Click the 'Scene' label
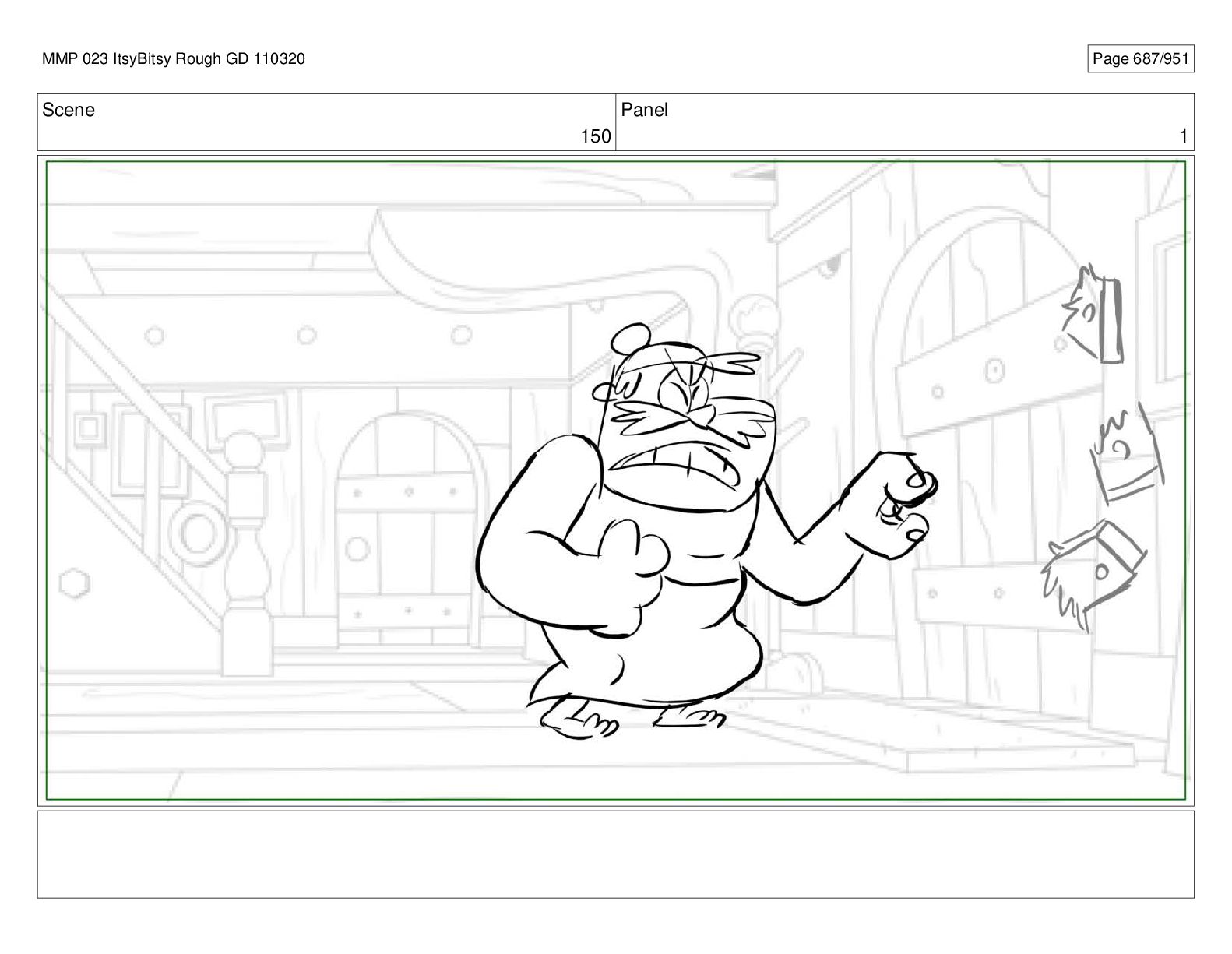 [x=69, y=110]
